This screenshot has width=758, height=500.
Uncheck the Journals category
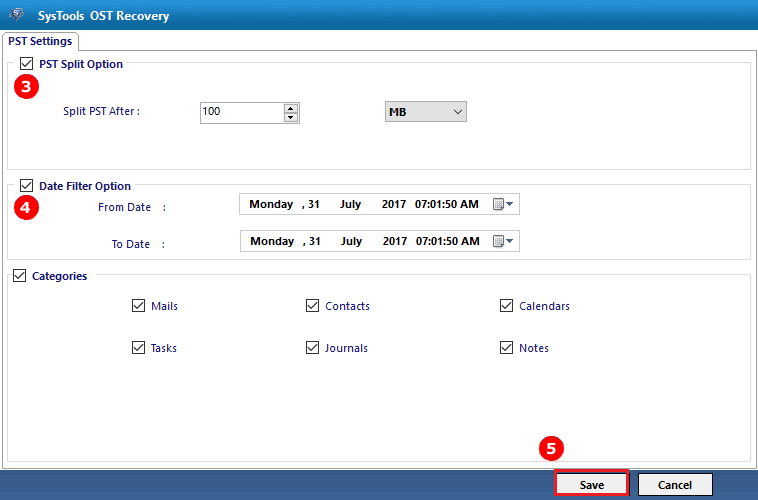[x=312, y=348]
